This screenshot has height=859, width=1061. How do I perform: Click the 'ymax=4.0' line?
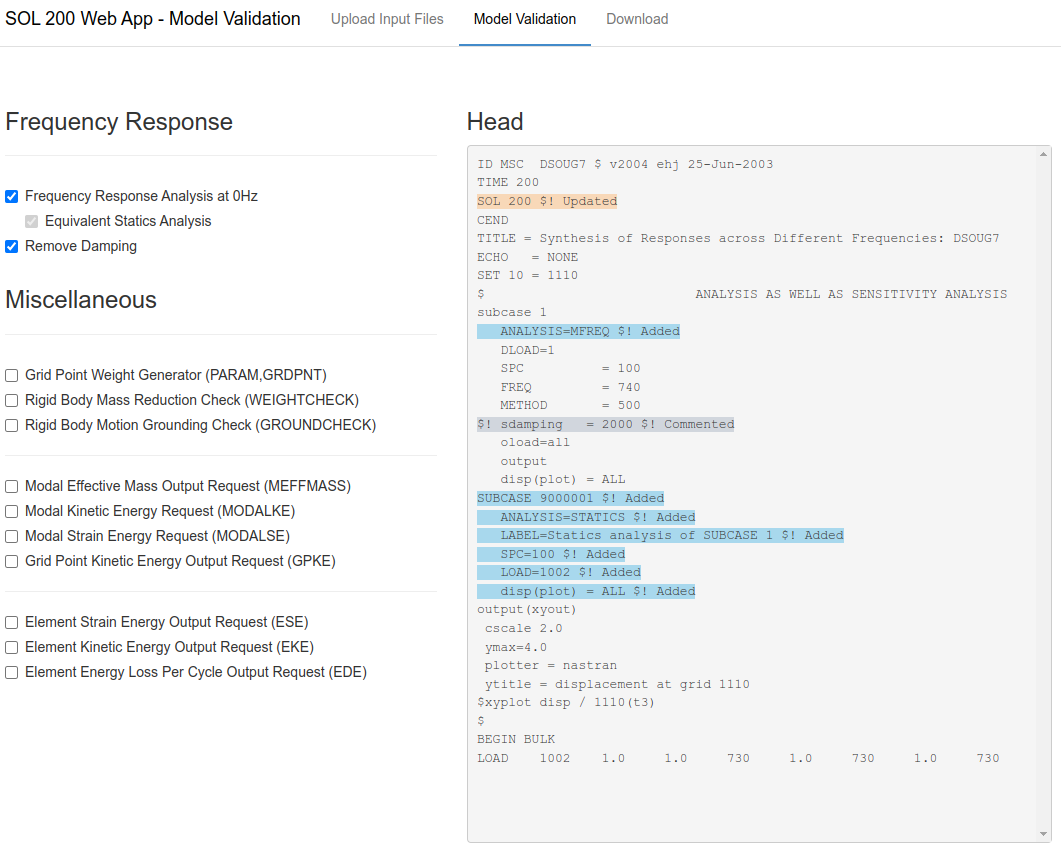[516, 647]
